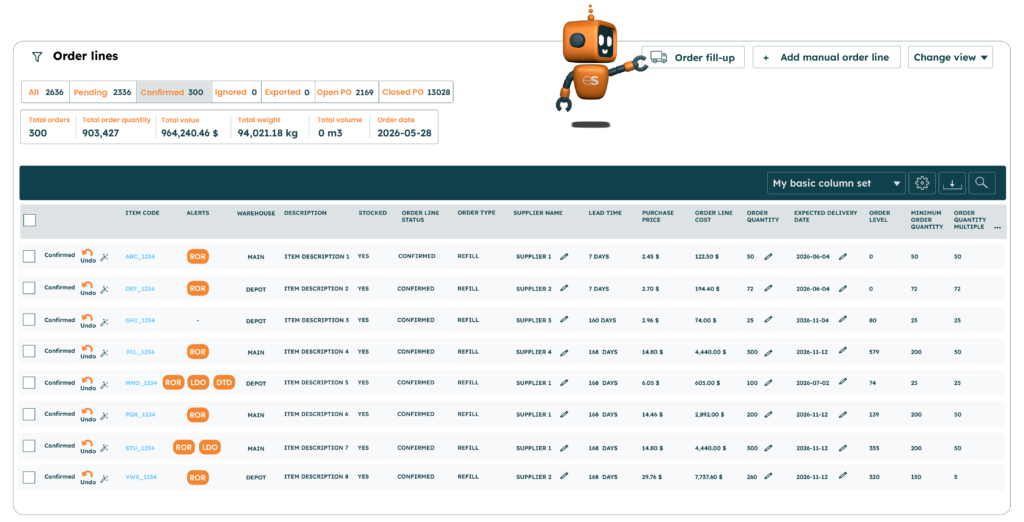Edit order quantity 72 pencil icon
Image resolution: width=1024 pixels, height=522 pixels.
point(768,288)
